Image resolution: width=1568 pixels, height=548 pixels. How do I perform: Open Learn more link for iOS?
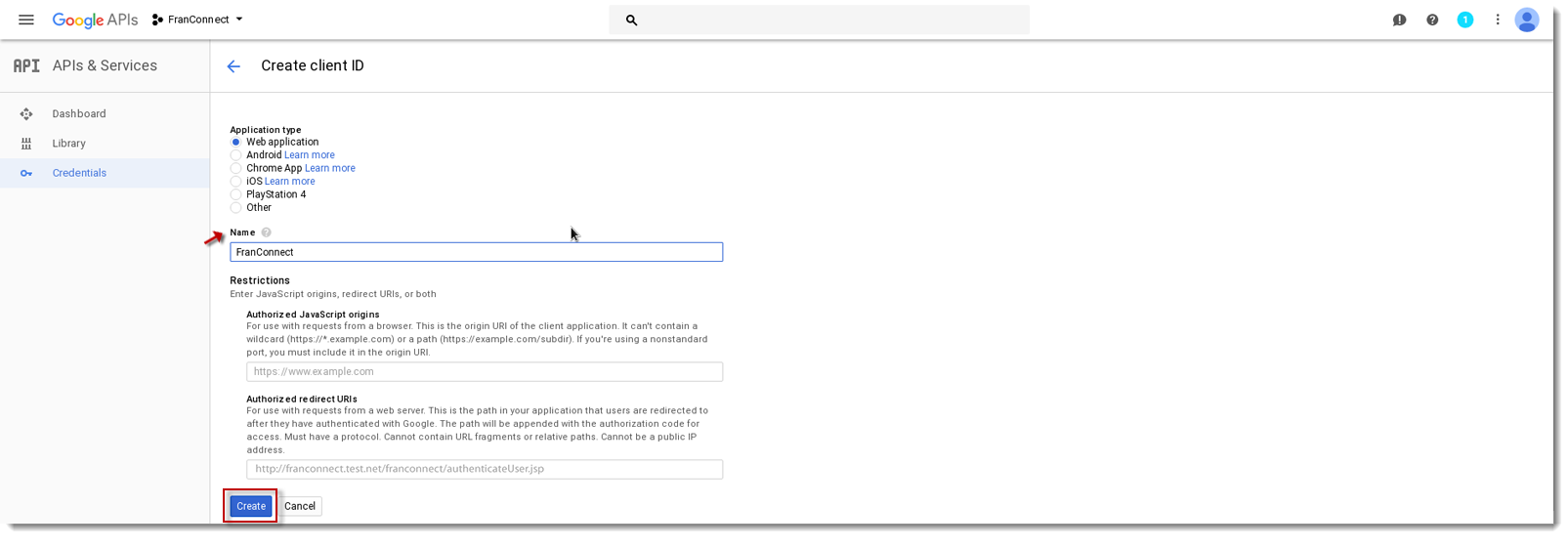290,182
